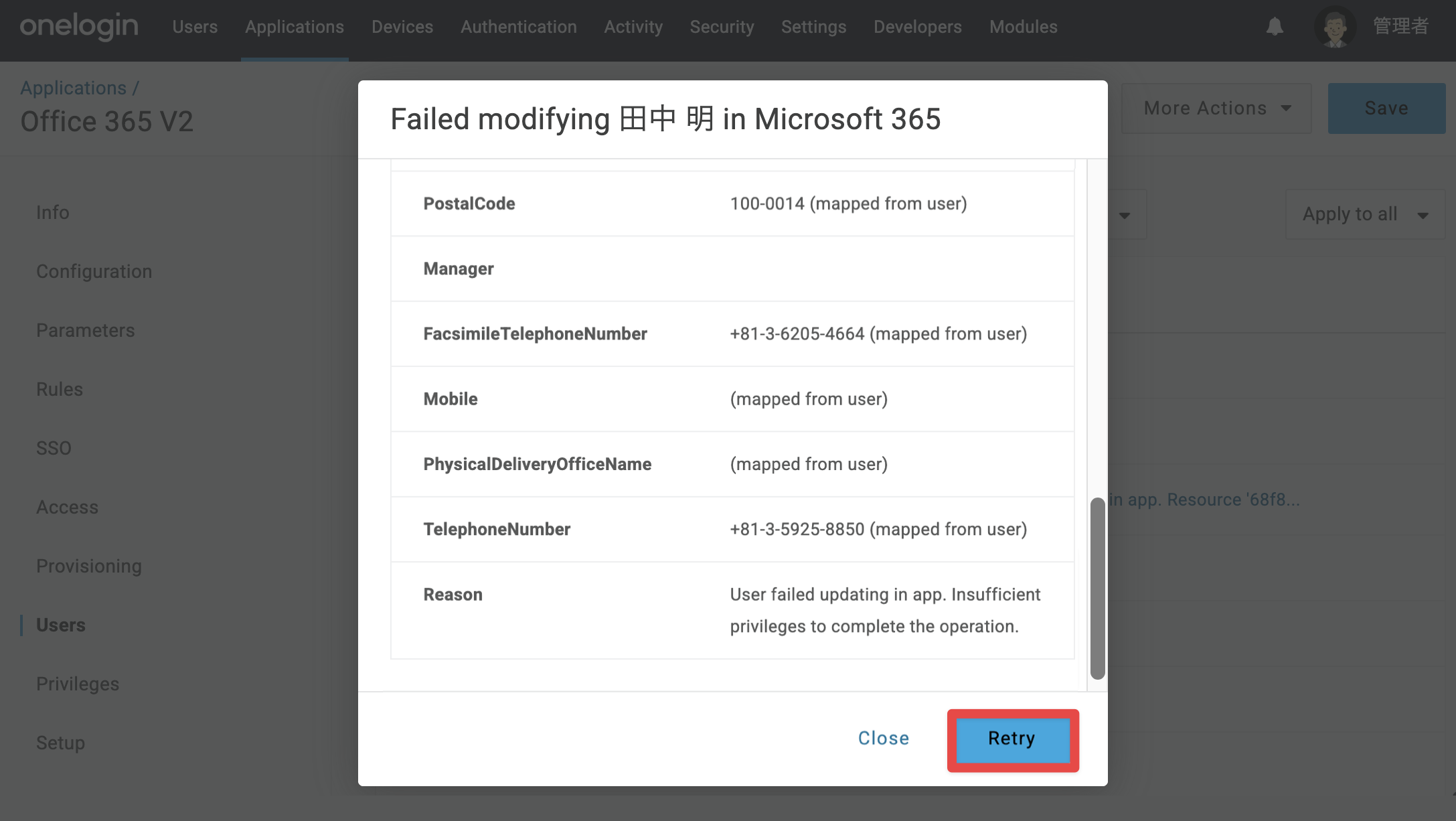The width and height of the screenshot is (1456, 821).
Task: Open the Settings top menu
Action: click(x=813, y=27)
